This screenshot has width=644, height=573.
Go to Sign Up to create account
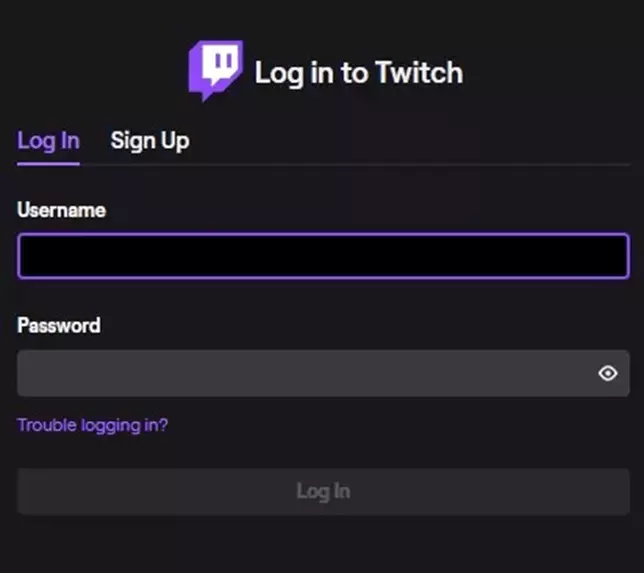pos(149,141)
